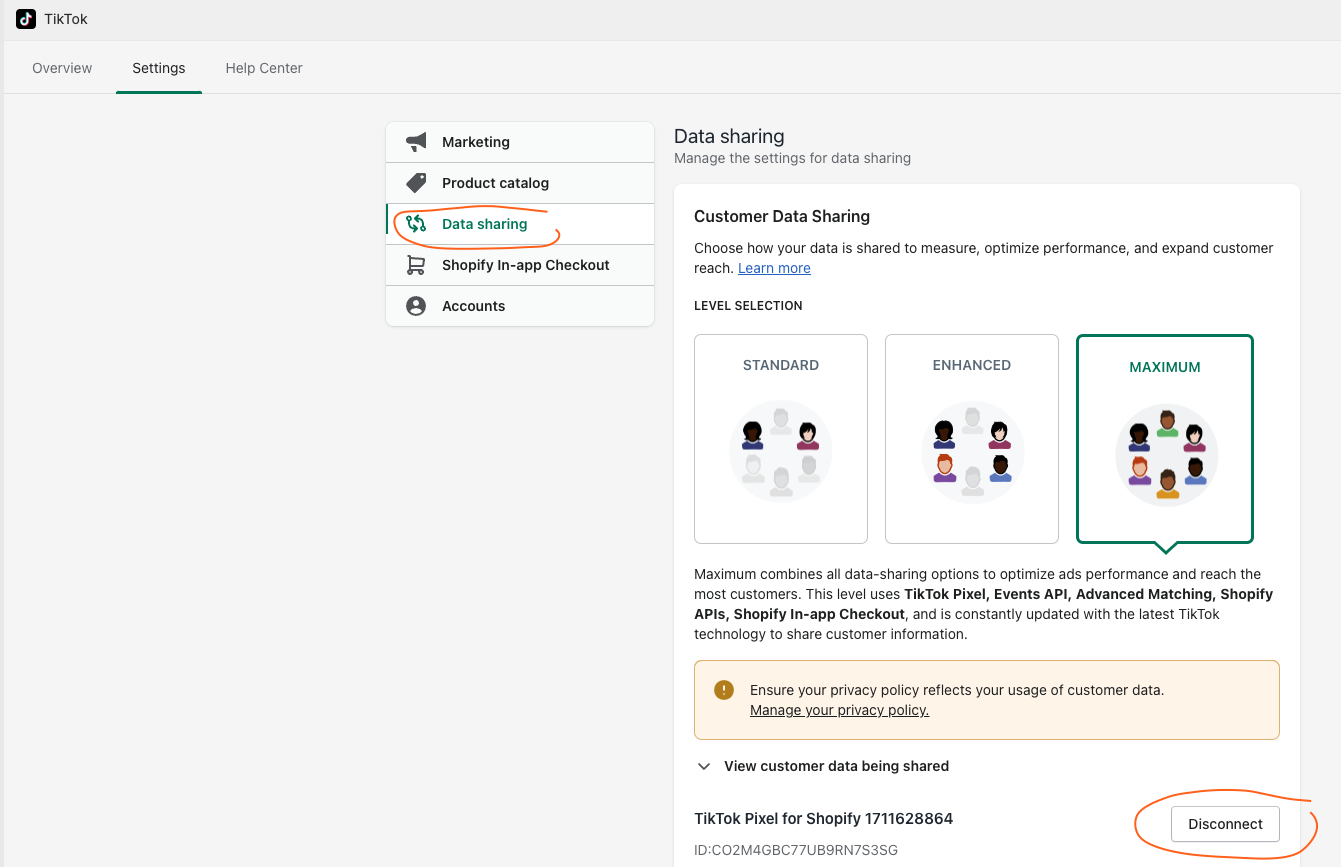This screenshot has width=1341, height=867.
Task: Click the privacy policy warning icon
Action: [x=723, y=690]
